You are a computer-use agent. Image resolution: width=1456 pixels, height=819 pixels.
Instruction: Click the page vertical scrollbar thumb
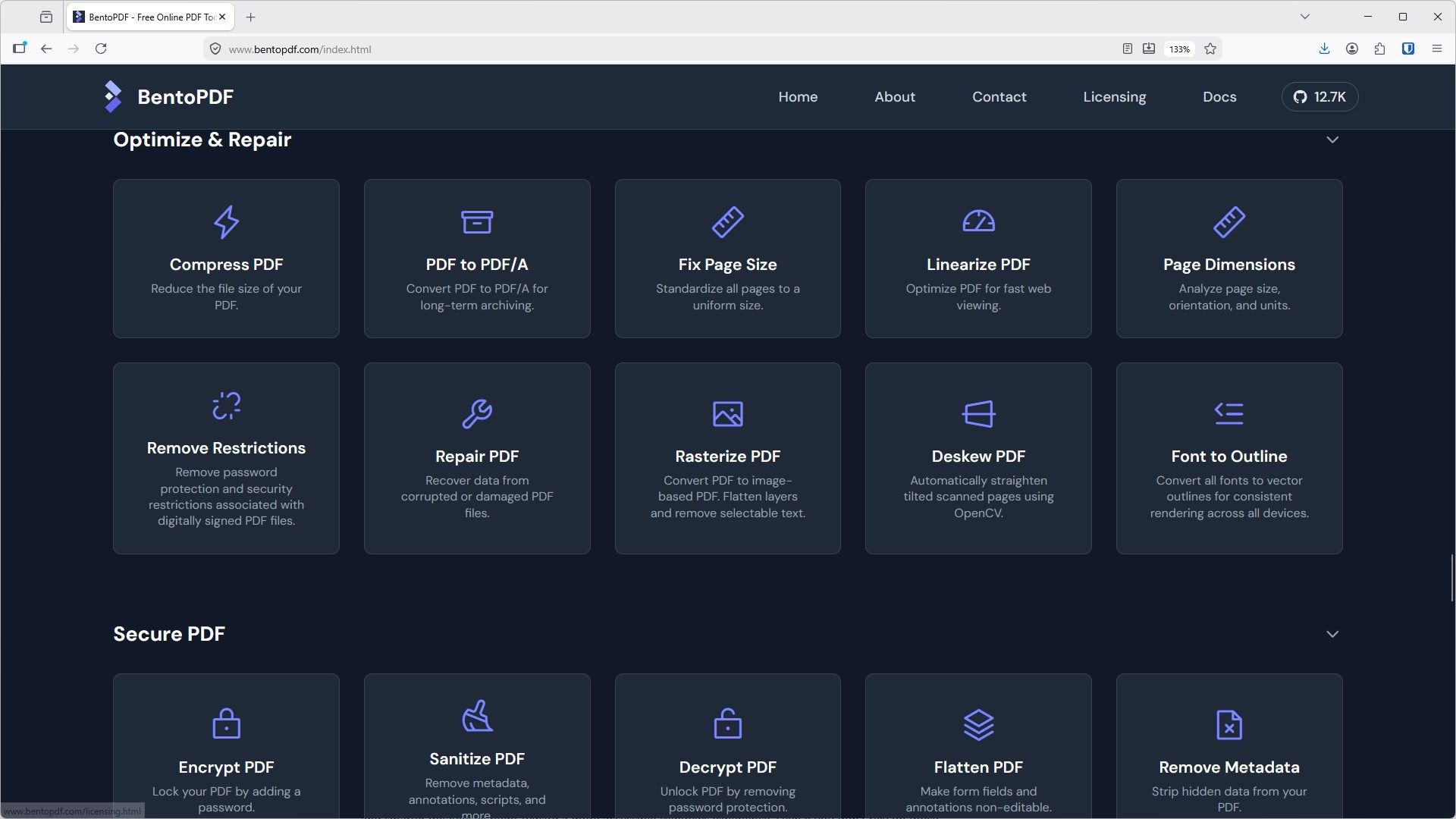pos(1452,578)
